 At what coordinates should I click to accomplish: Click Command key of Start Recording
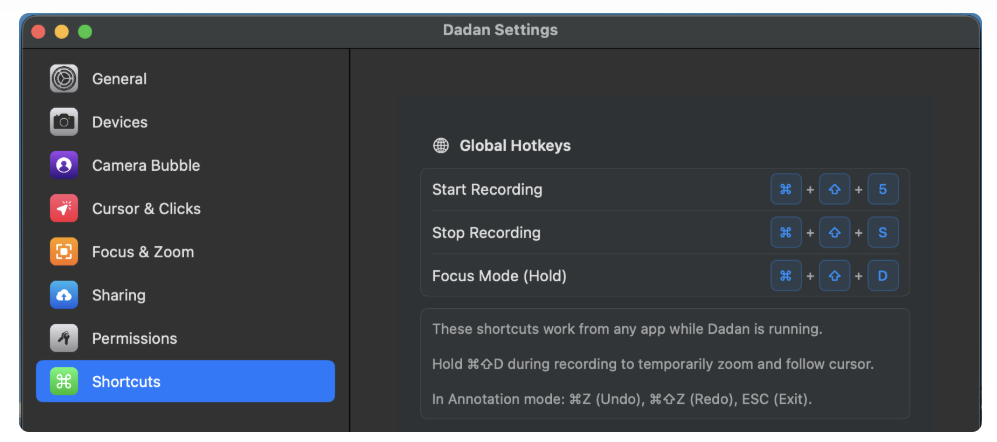pyautogui.click(x=786, y=189)
